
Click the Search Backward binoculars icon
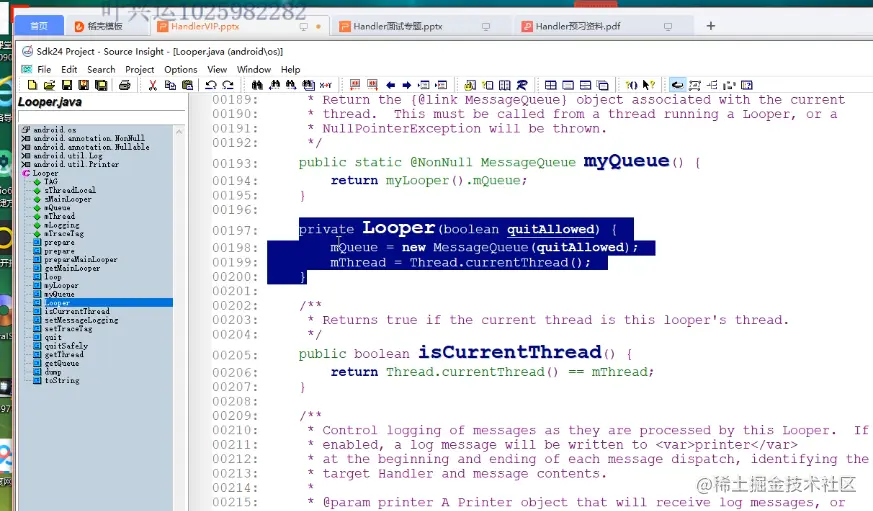pos(274,85)
